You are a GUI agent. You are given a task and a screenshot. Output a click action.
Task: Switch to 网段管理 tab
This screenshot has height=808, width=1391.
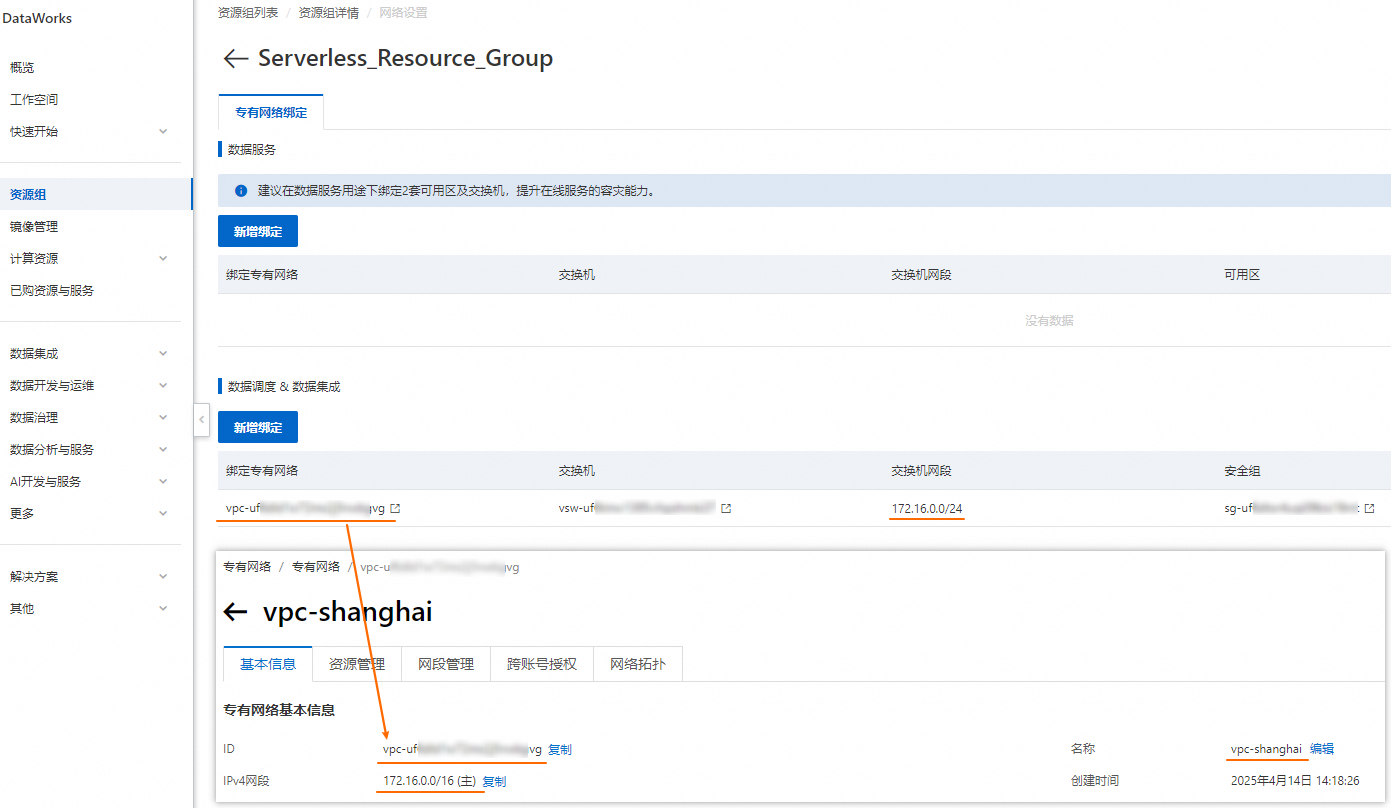(446, 664)
